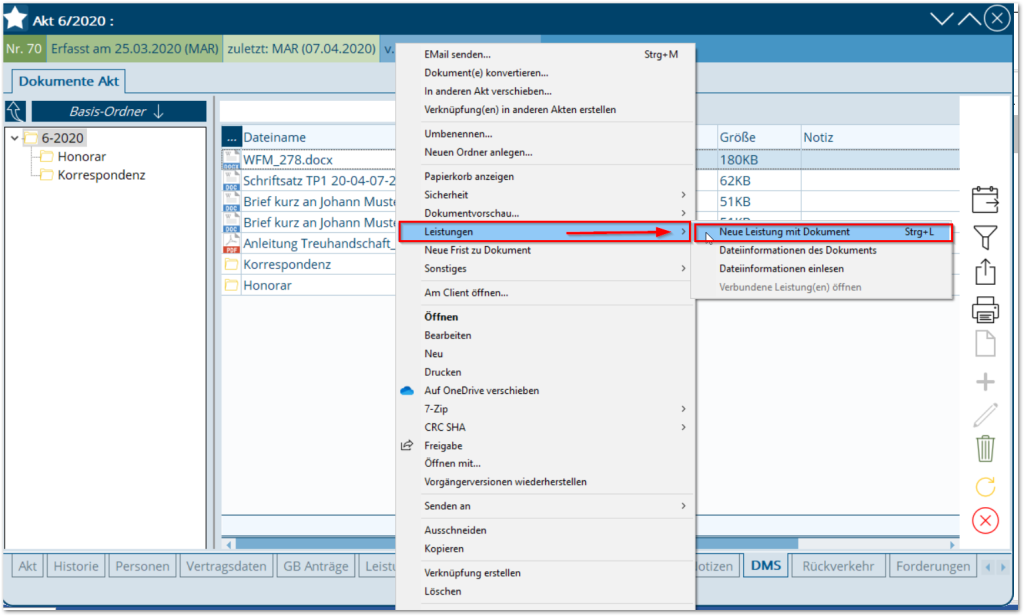
Task: Choose Neue Leistung mit Dokument
Action: coord(784,232)
